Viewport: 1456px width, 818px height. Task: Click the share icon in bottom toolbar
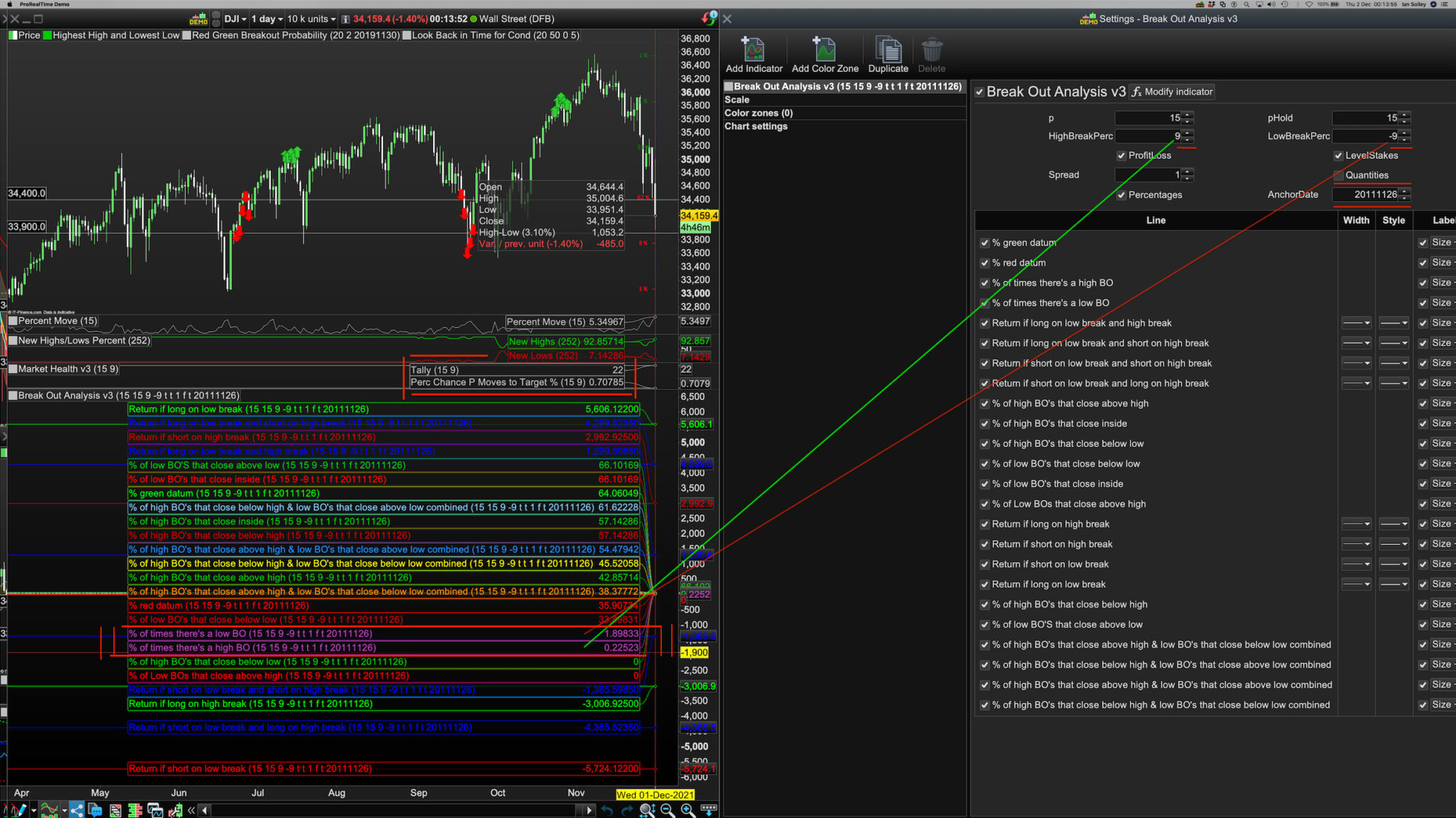[x=77, y=810]
